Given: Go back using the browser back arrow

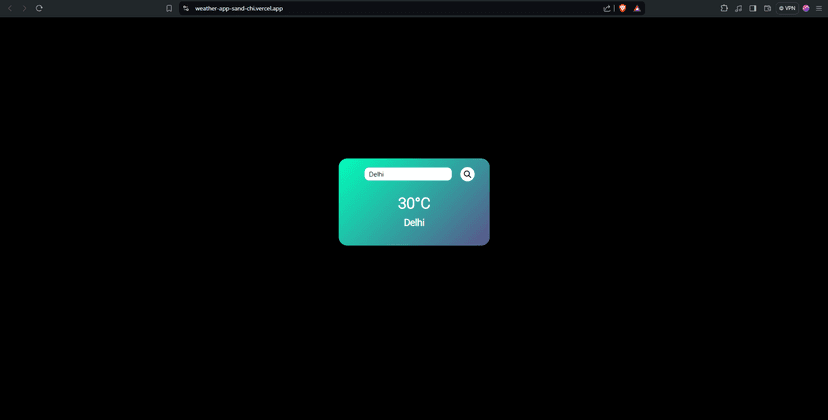Looking at the screenshot, I should point(10,8).
